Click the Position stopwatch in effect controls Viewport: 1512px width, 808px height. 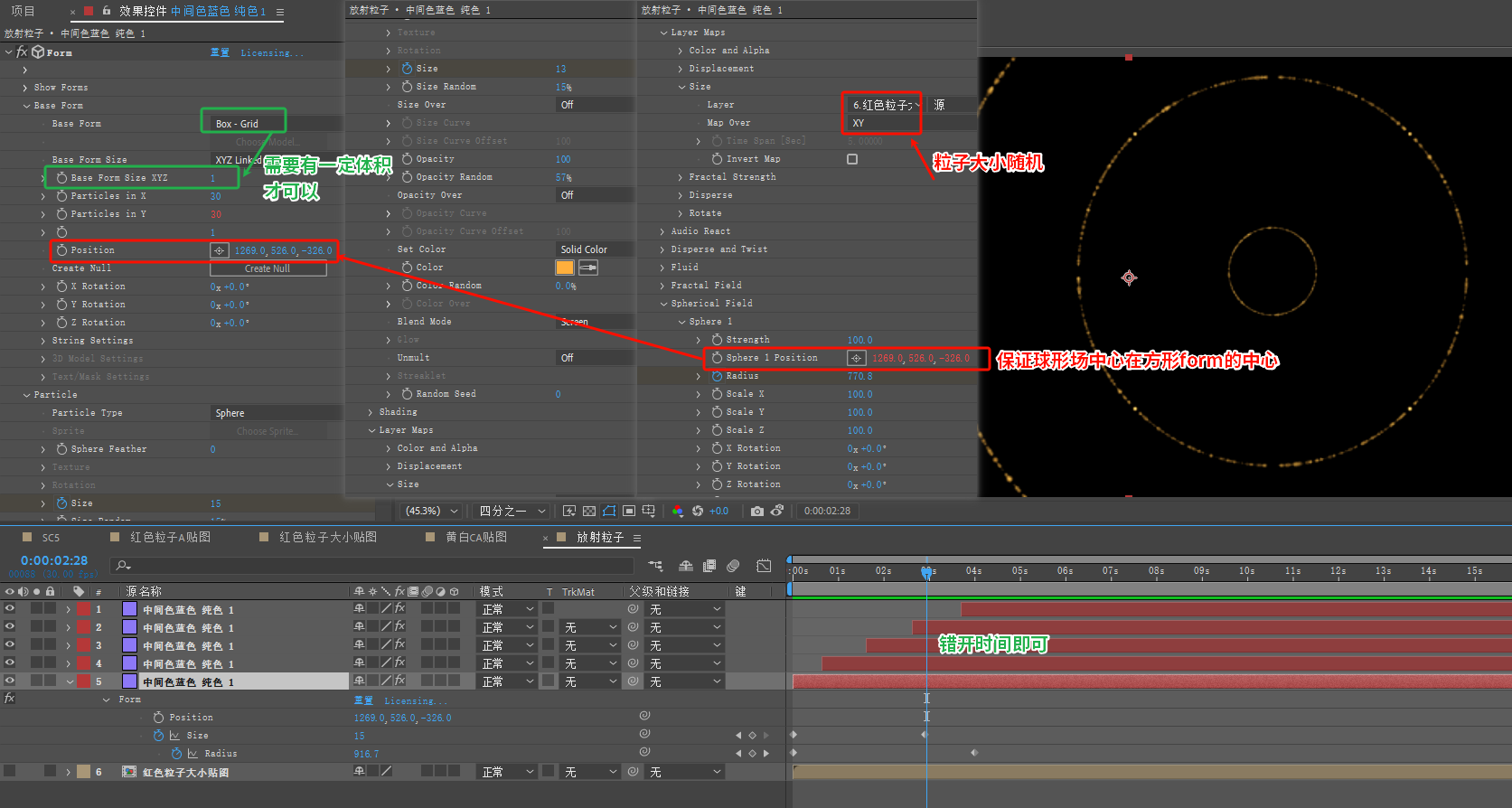pos(61,250)
